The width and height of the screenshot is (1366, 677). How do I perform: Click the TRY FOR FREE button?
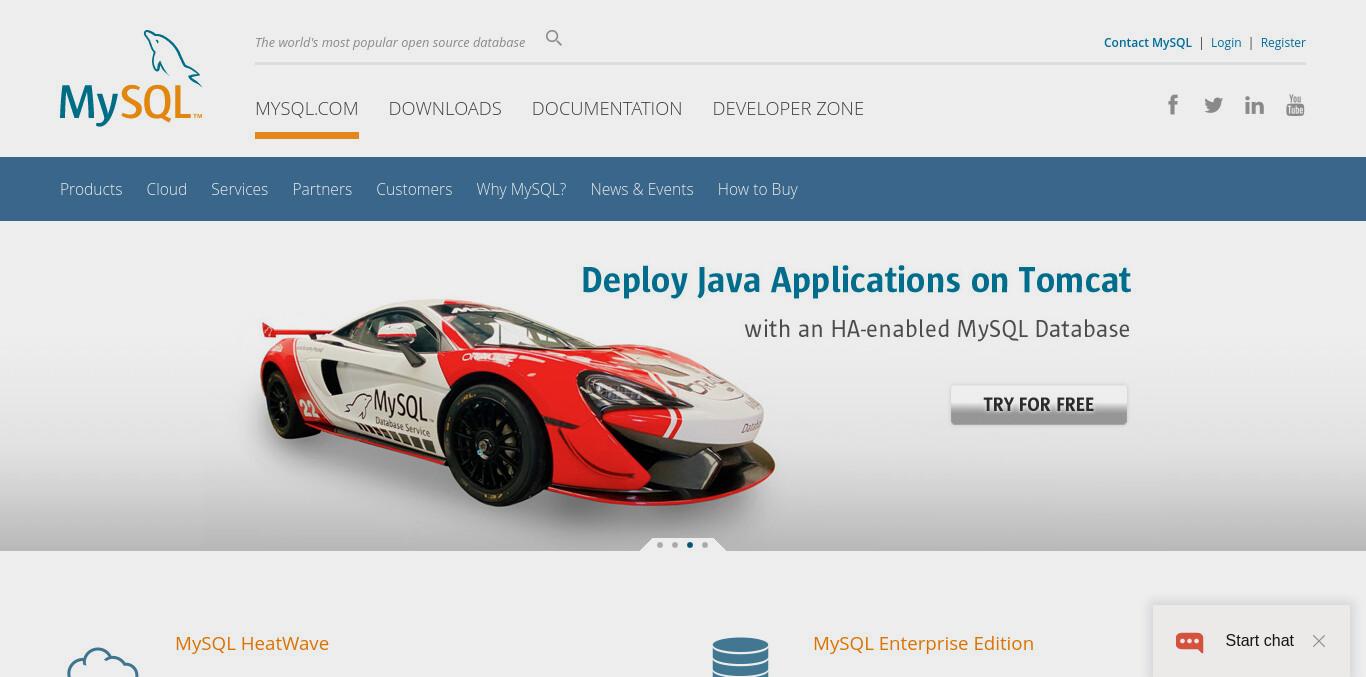pos(1039,405)
